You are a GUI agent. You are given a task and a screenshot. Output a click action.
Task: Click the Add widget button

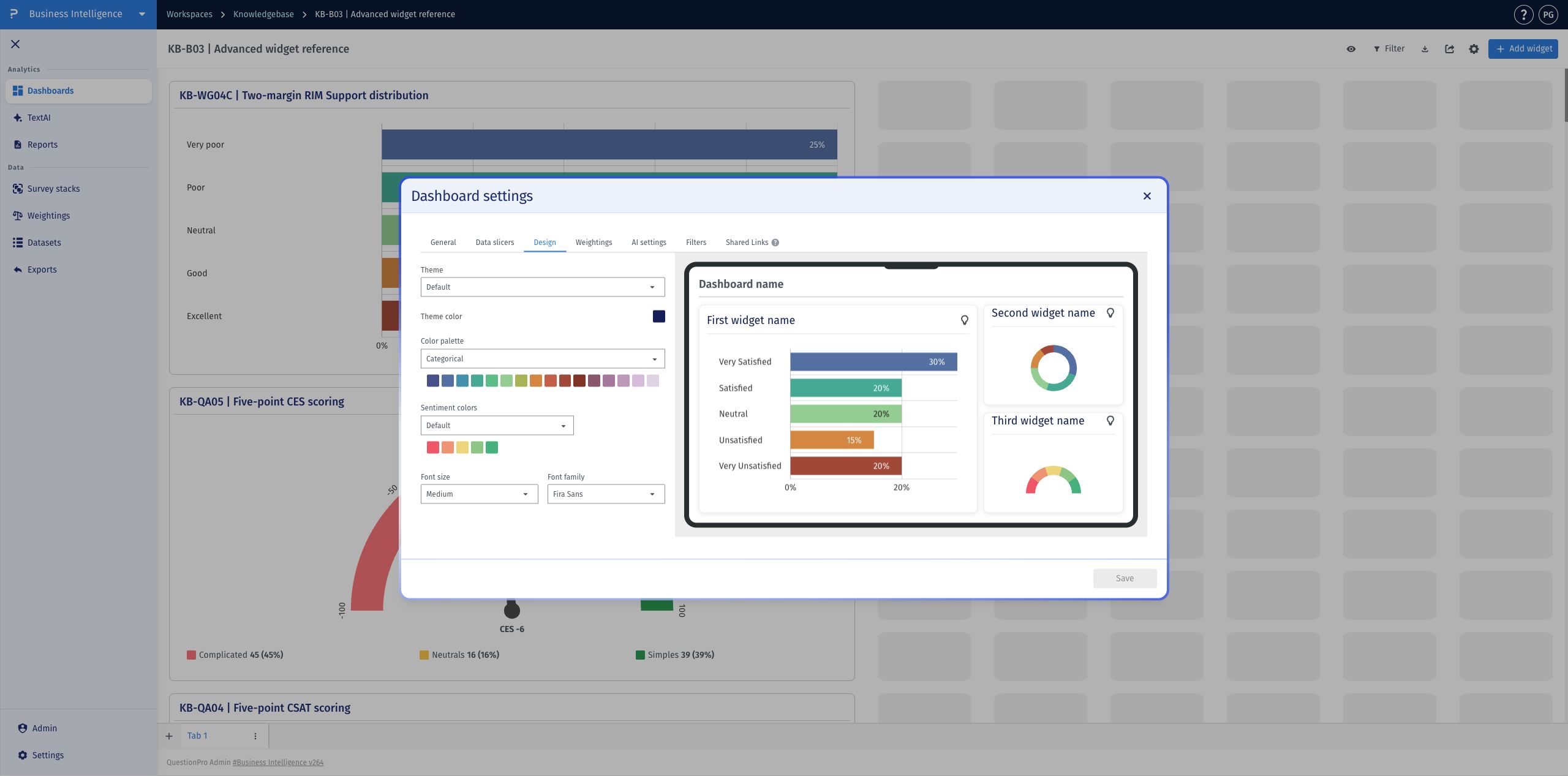click(x=1523, y=49)
